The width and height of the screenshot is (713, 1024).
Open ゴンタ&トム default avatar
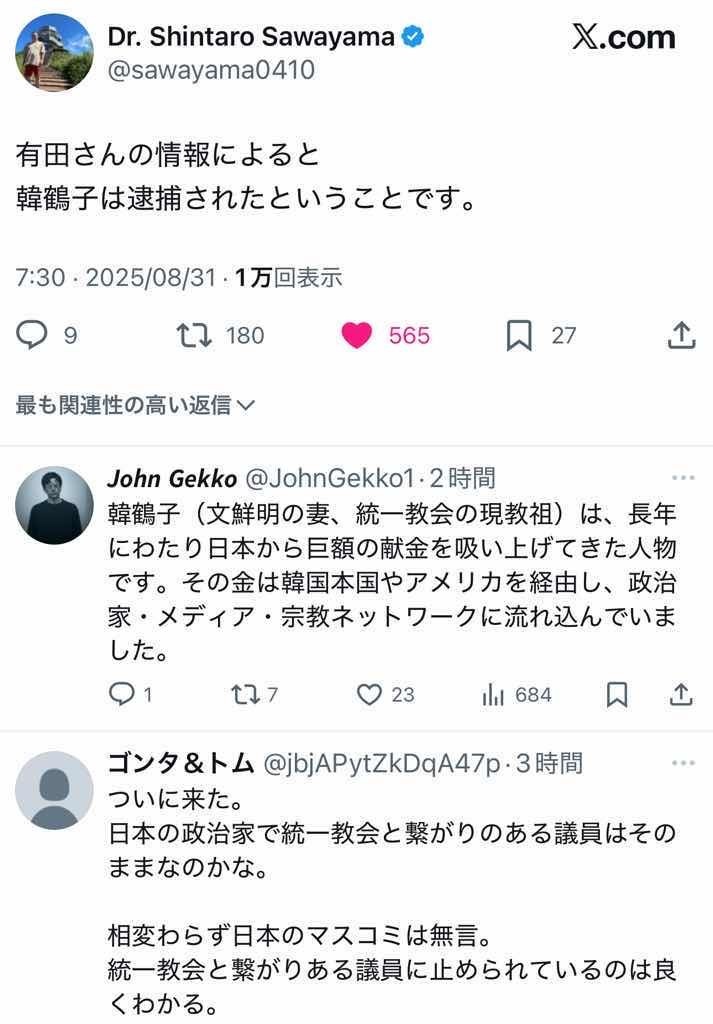[54, 790]
